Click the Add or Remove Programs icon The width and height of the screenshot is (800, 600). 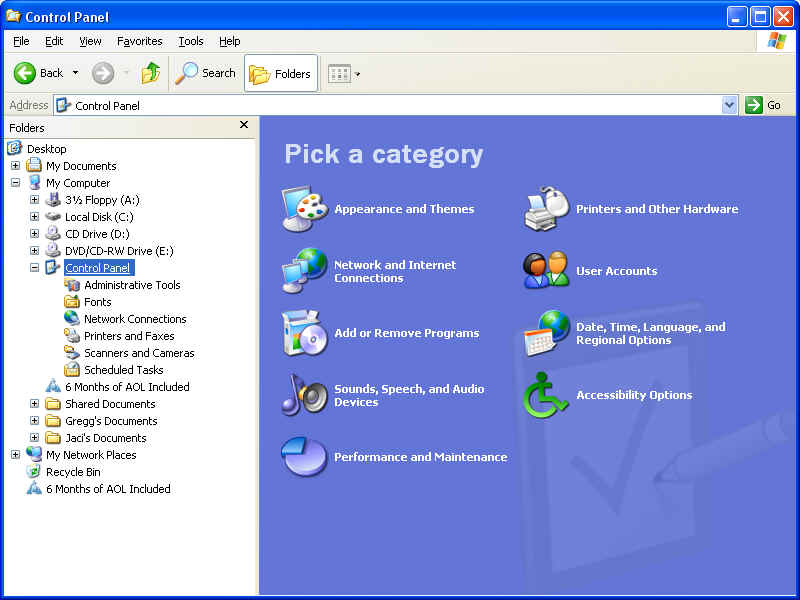click(x=304, y=333)
